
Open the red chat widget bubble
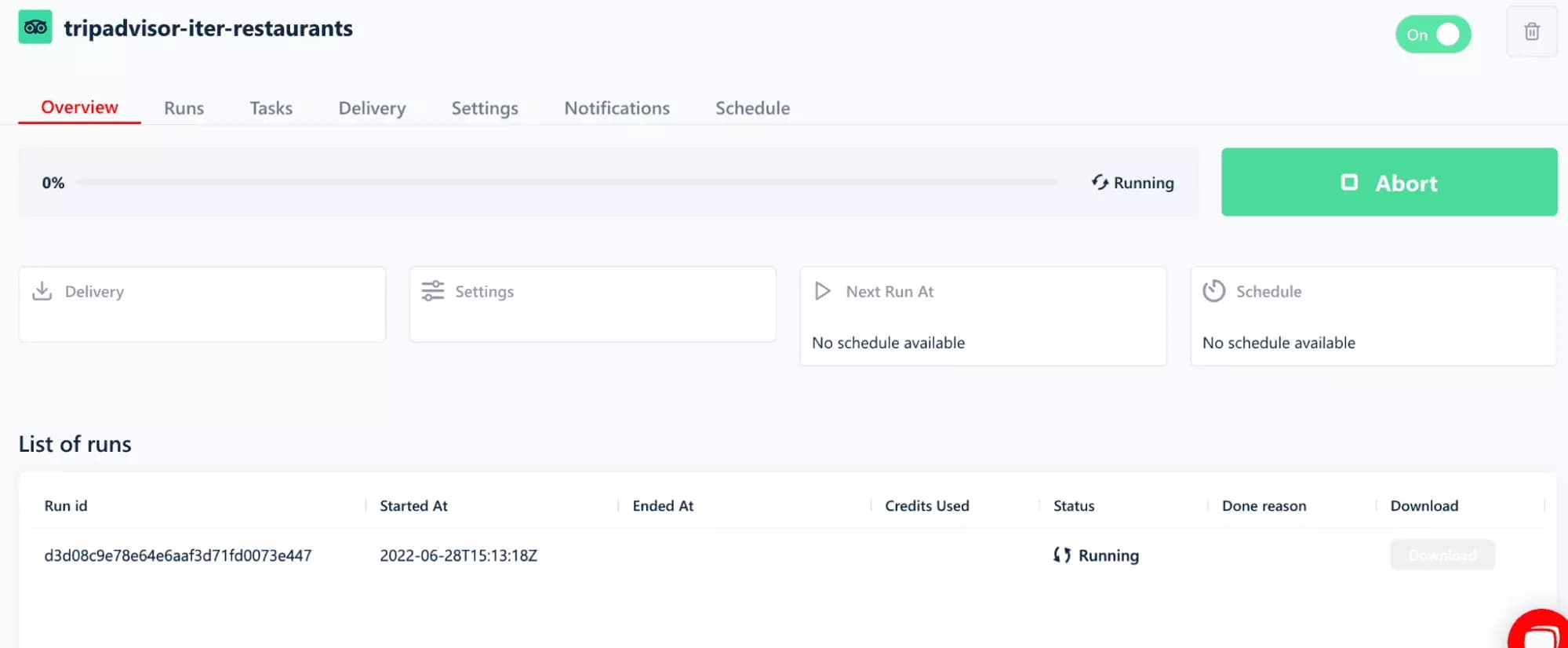[x=1539, y=630]
